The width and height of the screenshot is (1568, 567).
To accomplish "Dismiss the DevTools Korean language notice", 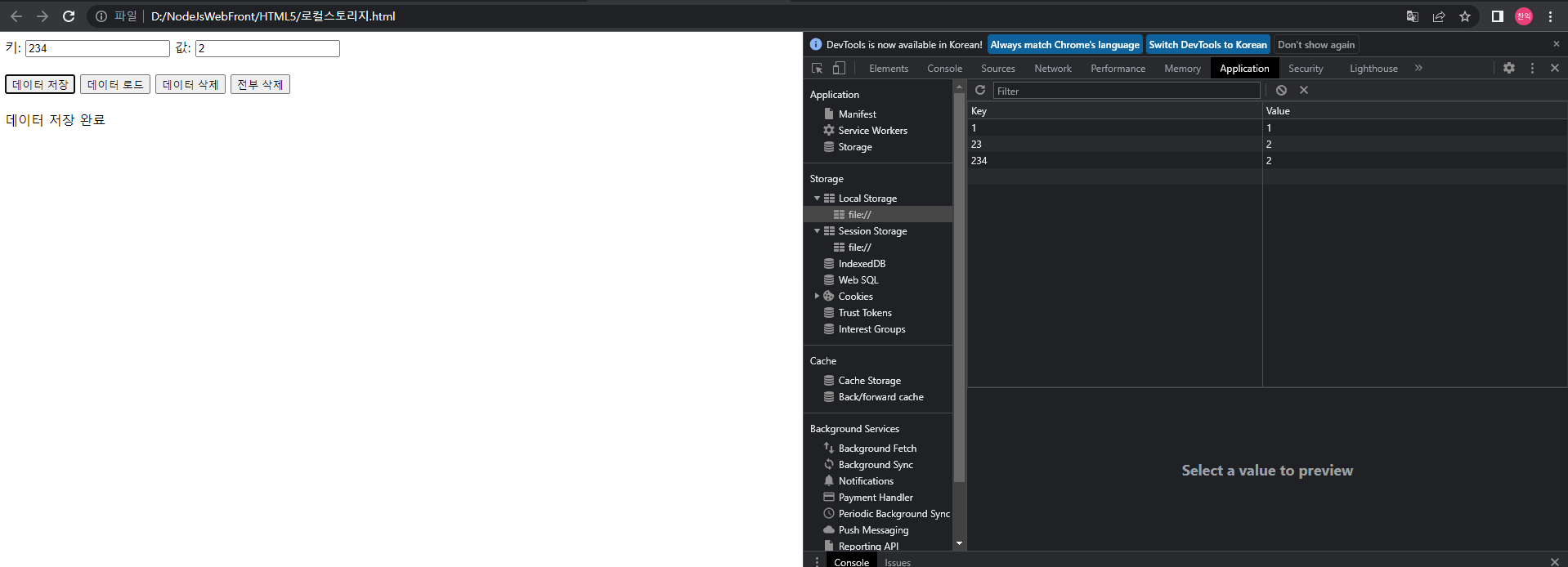I will pyautogui.click(x=1556, y=44).
